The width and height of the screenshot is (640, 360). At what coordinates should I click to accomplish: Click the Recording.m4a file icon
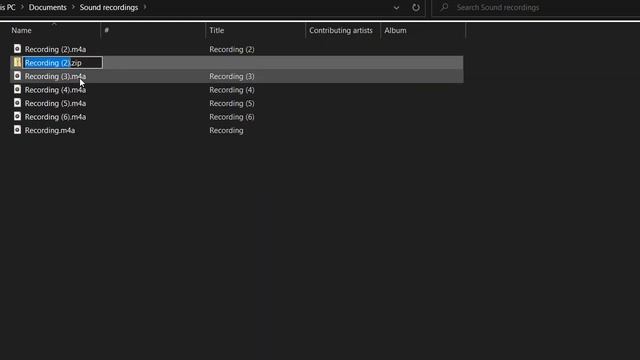coord(17,130)
